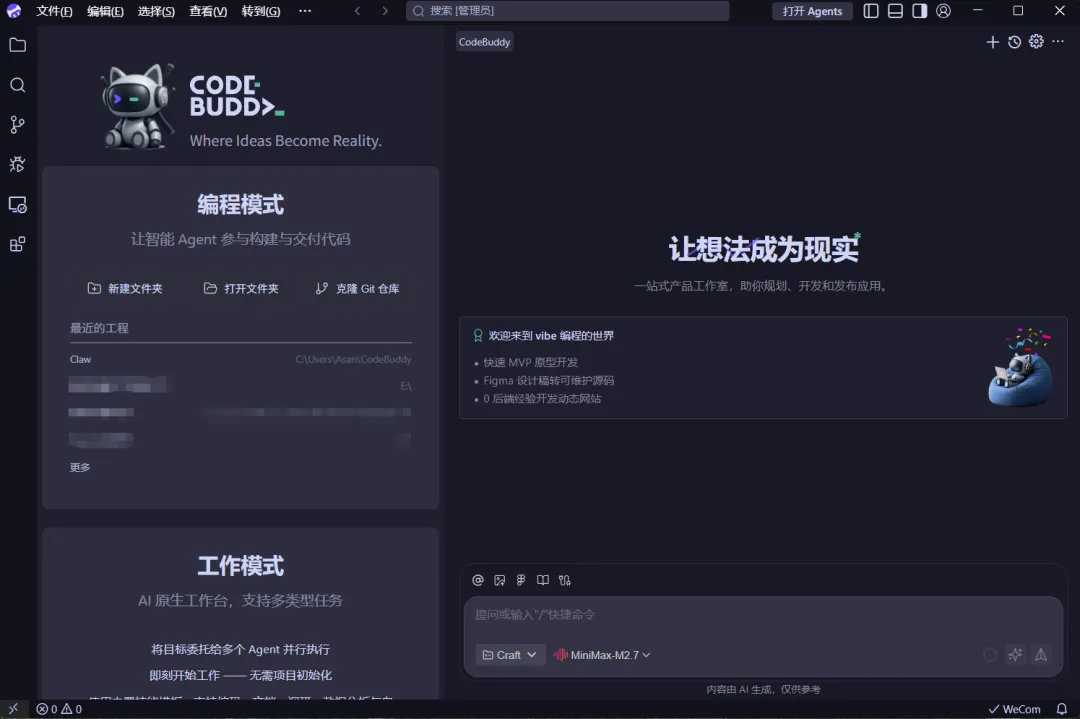Expand the Craft mode dropdown
Viewport: 1080px width, 719px height.
(x=510, y=655)
